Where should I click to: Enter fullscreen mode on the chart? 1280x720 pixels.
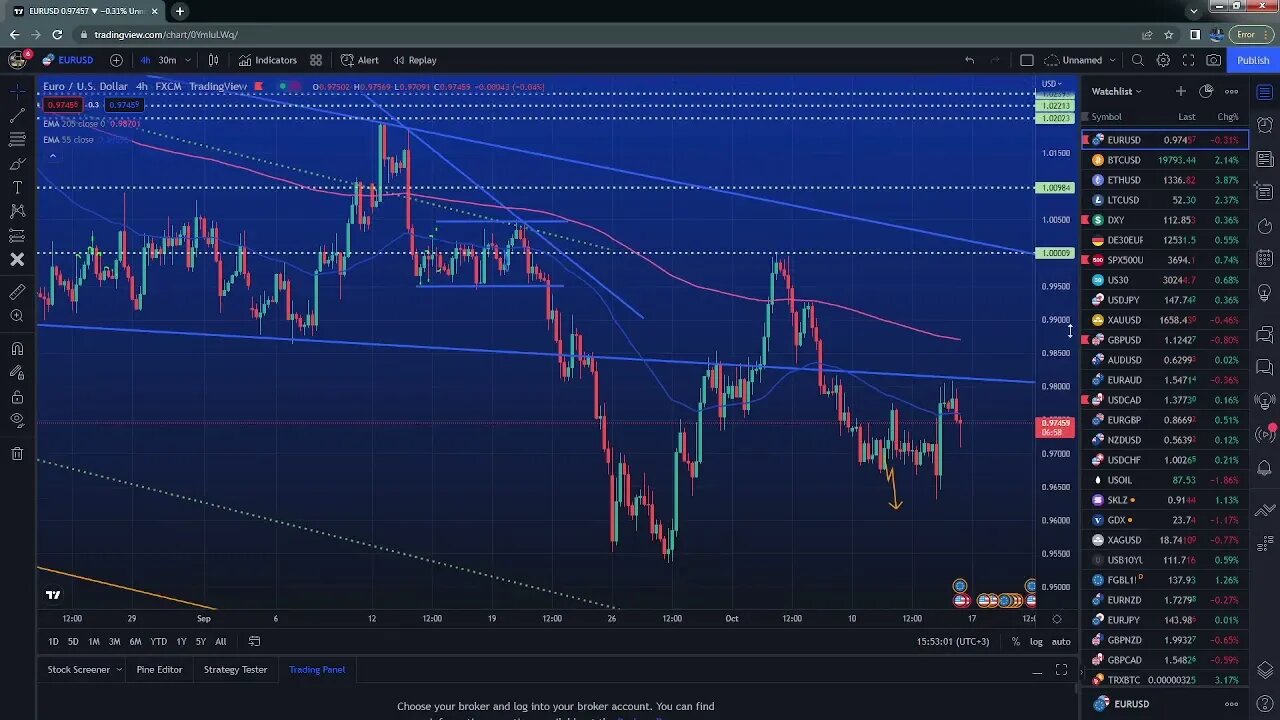coord(1188,60)
